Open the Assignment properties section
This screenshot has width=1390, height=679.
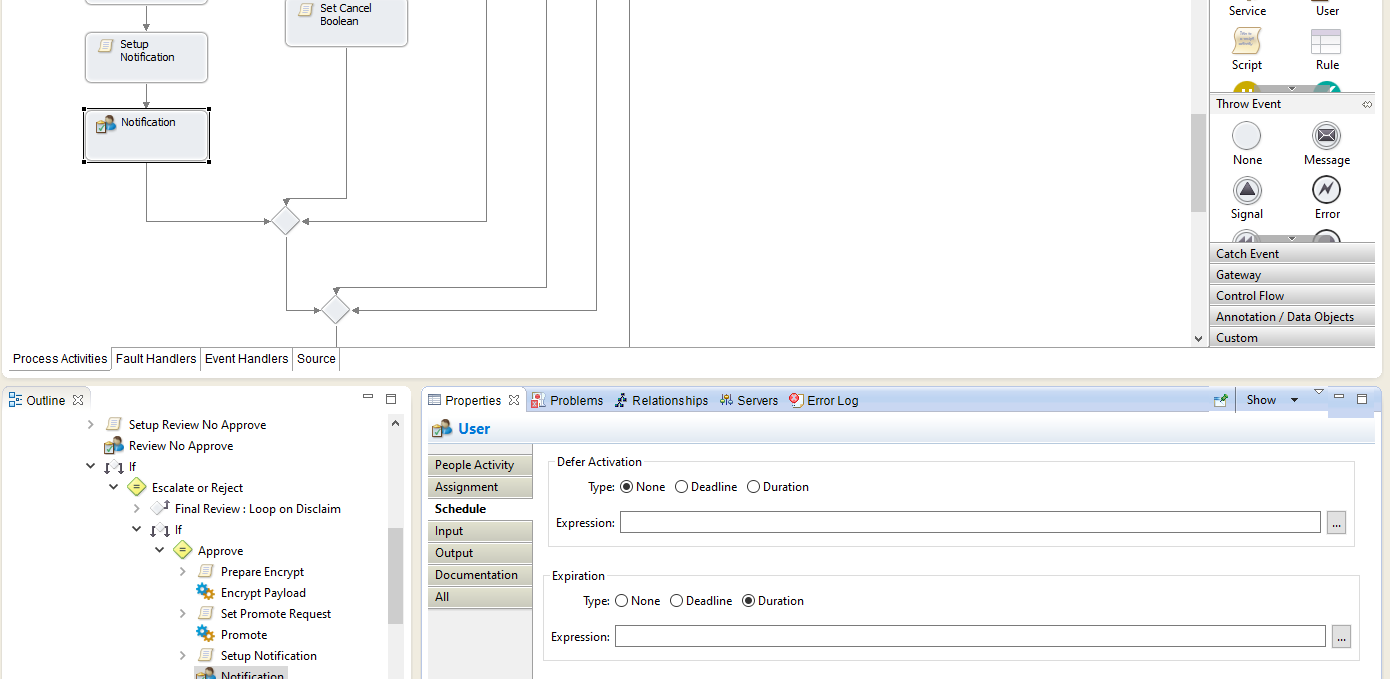point(480,487)
